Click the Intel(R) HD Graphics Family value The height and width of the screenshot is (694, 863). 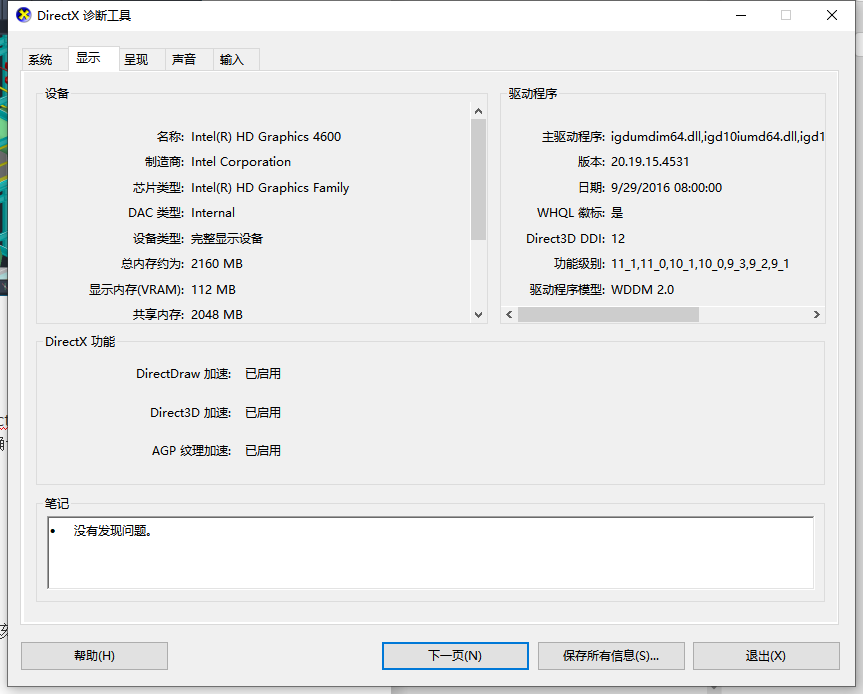270,188
